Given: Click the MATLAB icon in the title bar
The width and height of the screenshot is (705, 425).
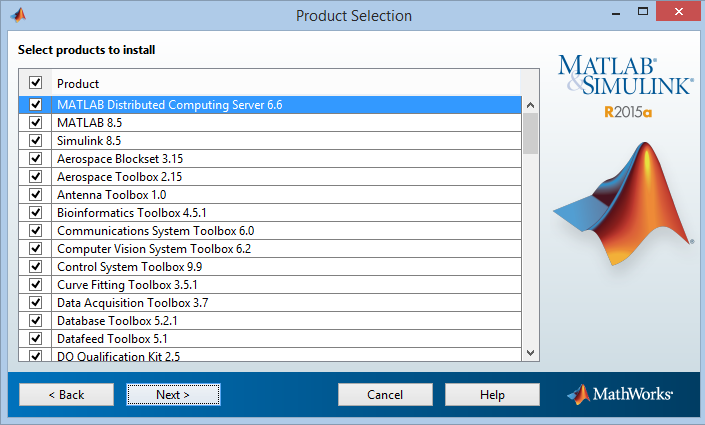Looking at the screenshot, I should point(18,15).
